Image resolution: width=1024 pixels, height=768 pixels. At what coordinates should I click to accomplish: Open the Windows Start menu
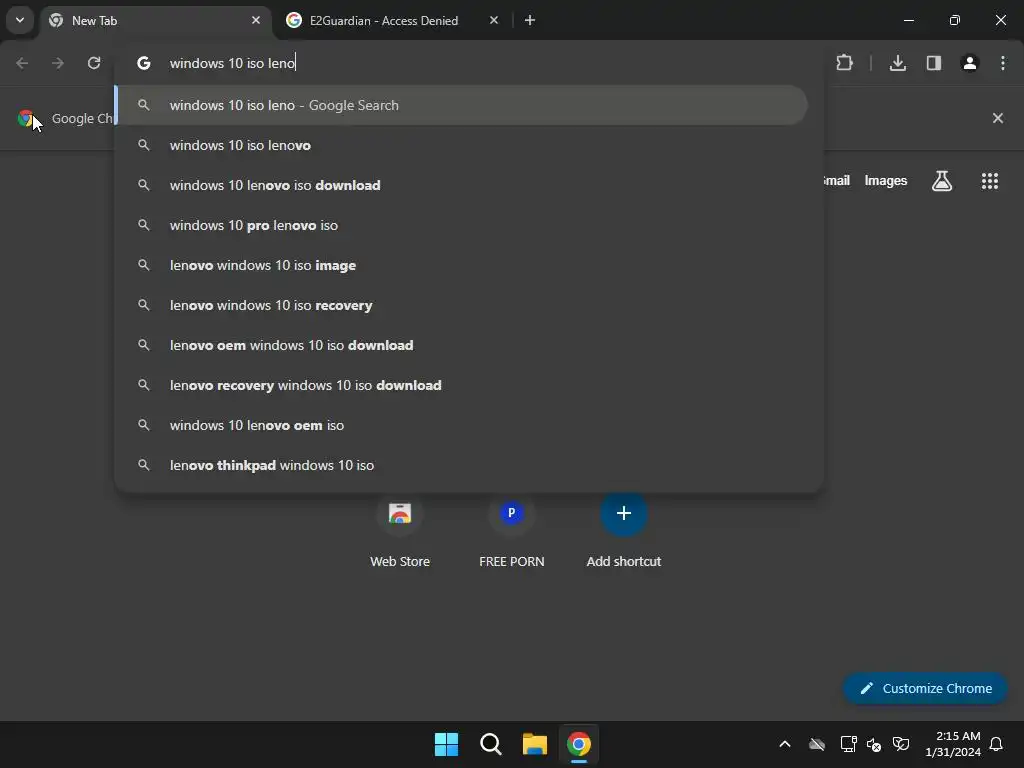(446, 744)
